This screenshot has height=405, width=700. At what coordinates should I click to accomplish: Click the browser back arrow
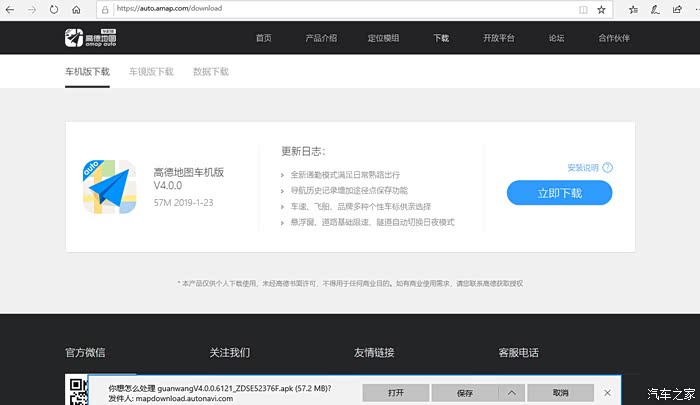(12, 9)
